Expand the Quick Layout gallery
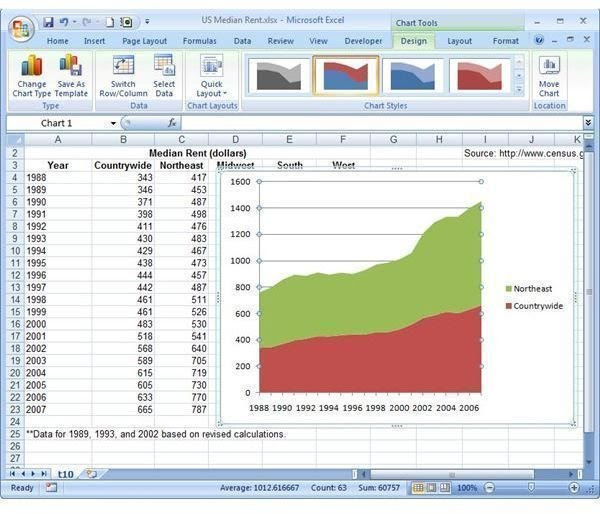The height and width of the screenshot is (514, 600). (212, 76)
